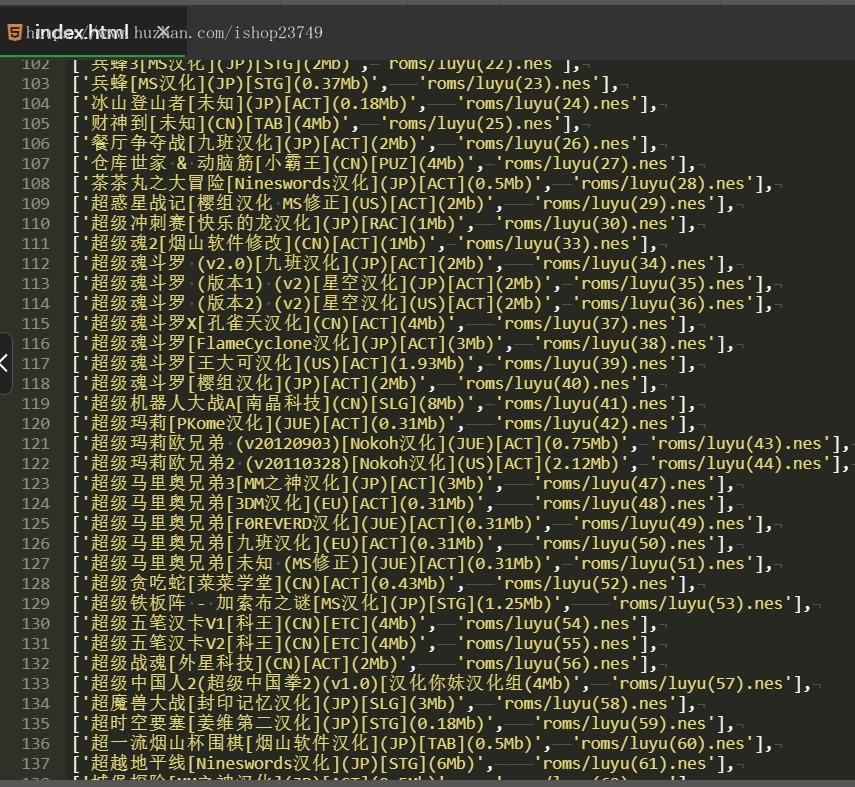Click '(版本2)' text on line 114
This screenshot has height=787, width=855.
coord(230,304)
